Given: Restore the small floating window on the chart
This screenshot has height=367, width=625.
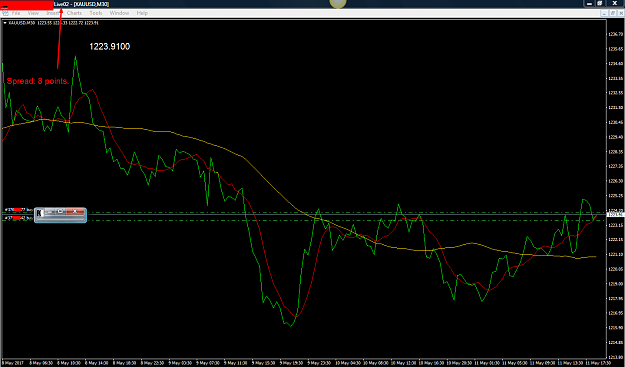Looking at the screenshot, I should tap(60, 212).
